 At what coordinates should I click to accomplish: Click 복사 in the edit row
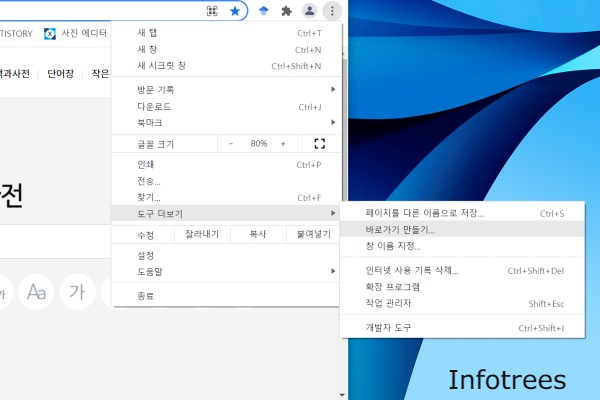coord(258,234)
